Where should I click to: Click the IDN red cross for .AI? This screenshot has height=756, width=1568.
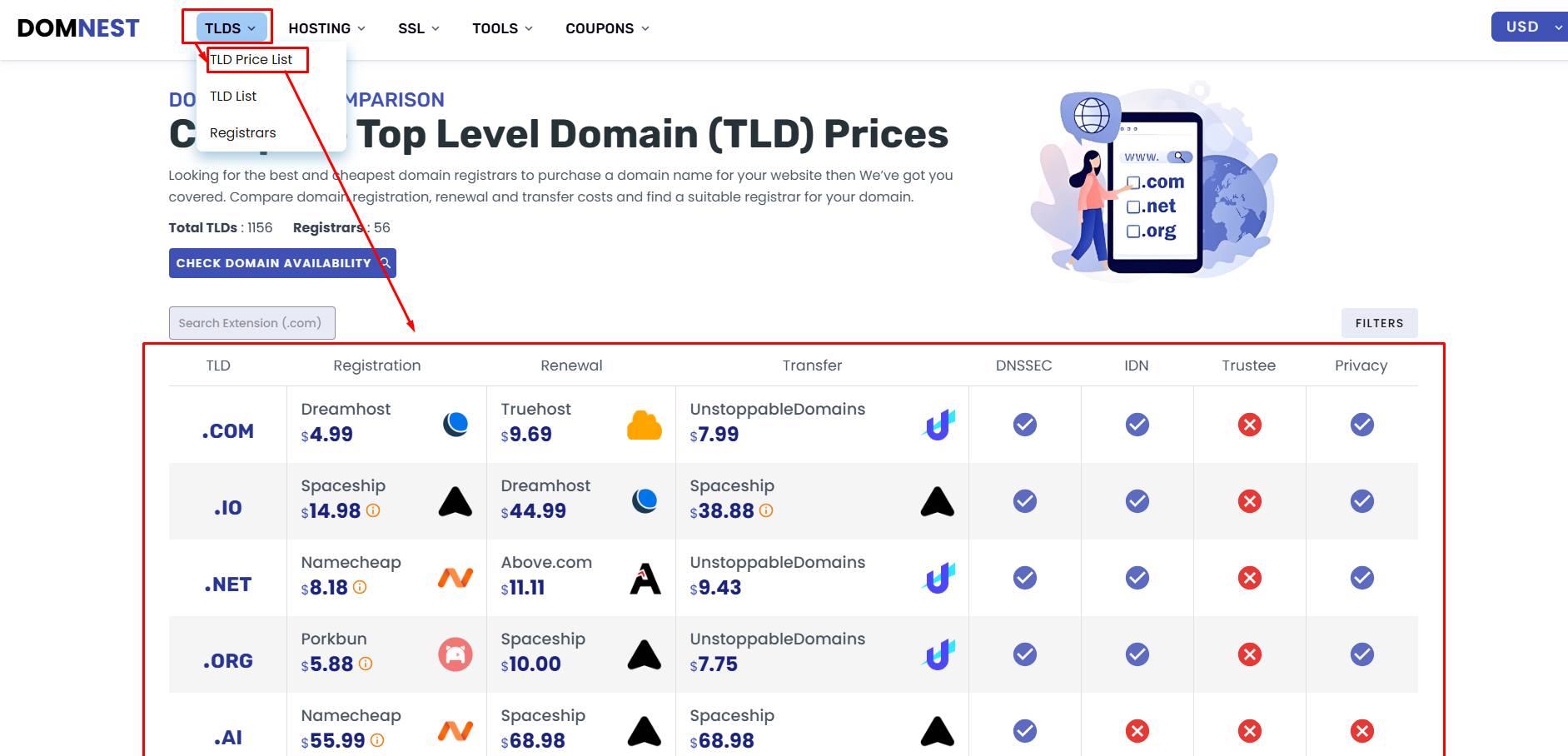pyautogui.click(x=1137, y=731)
